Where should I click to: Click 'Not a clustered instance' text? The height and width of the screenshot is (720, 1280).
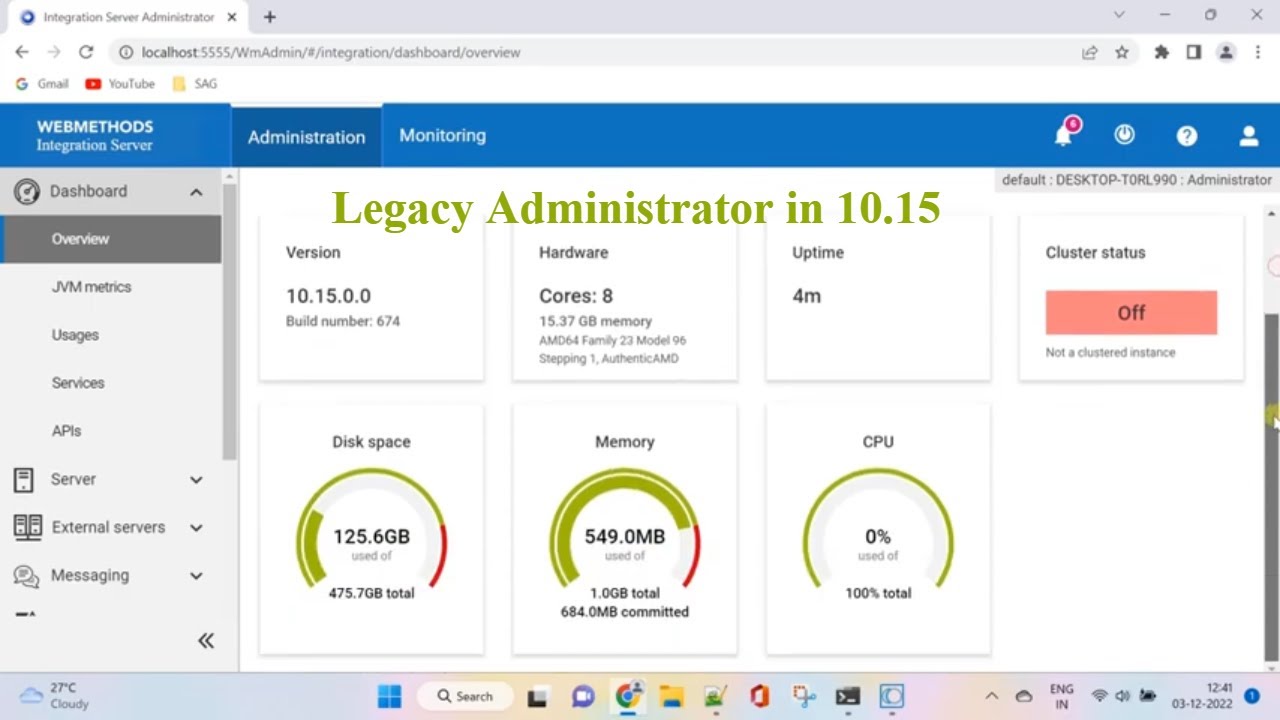(x=1111, y=352)
